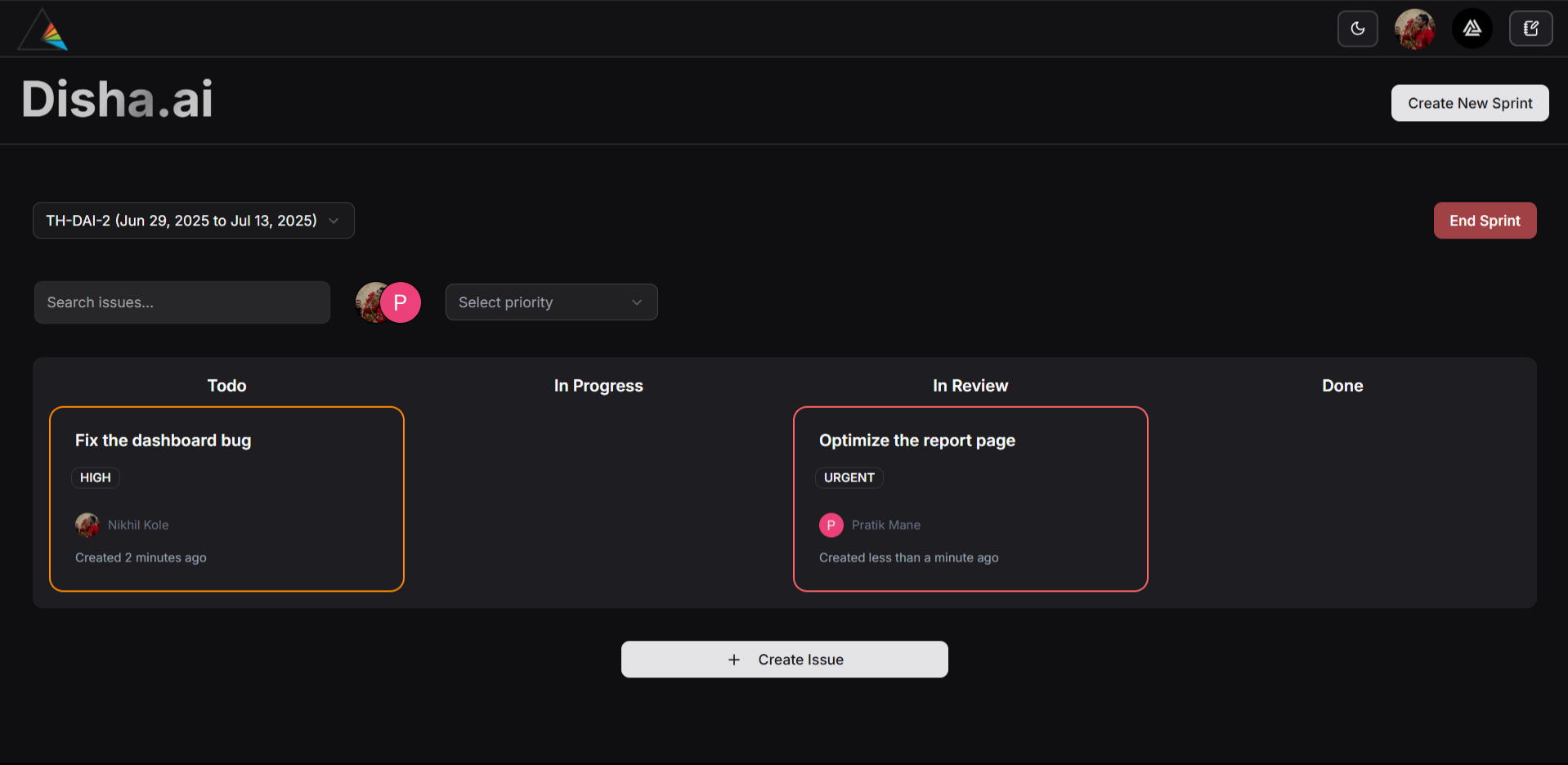Open the Fix the dashboard bug card
Viewport: 1568px width, 765px height.
coord(226,499)
